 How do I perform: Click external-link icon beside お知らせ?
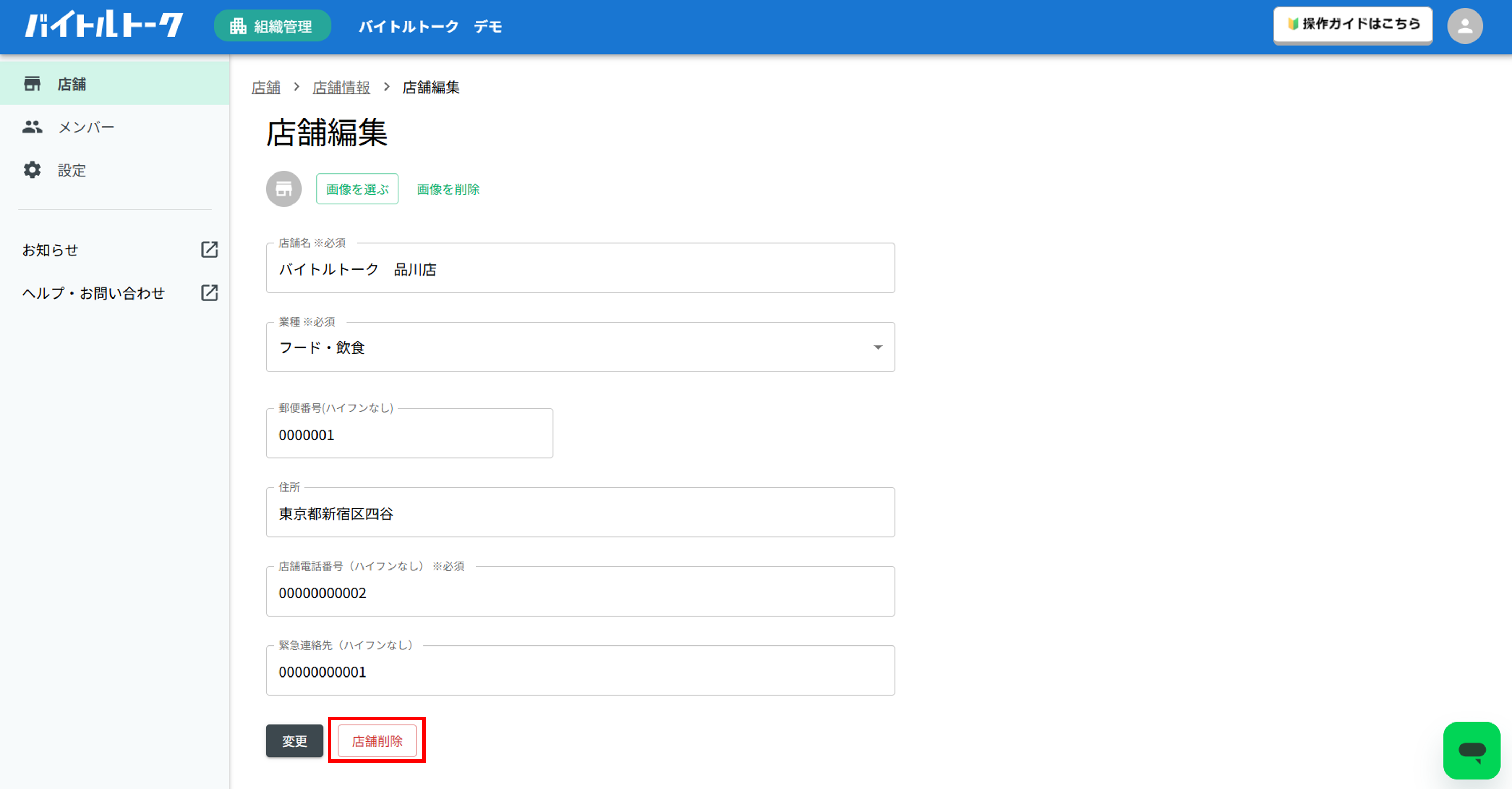point(209,250)
